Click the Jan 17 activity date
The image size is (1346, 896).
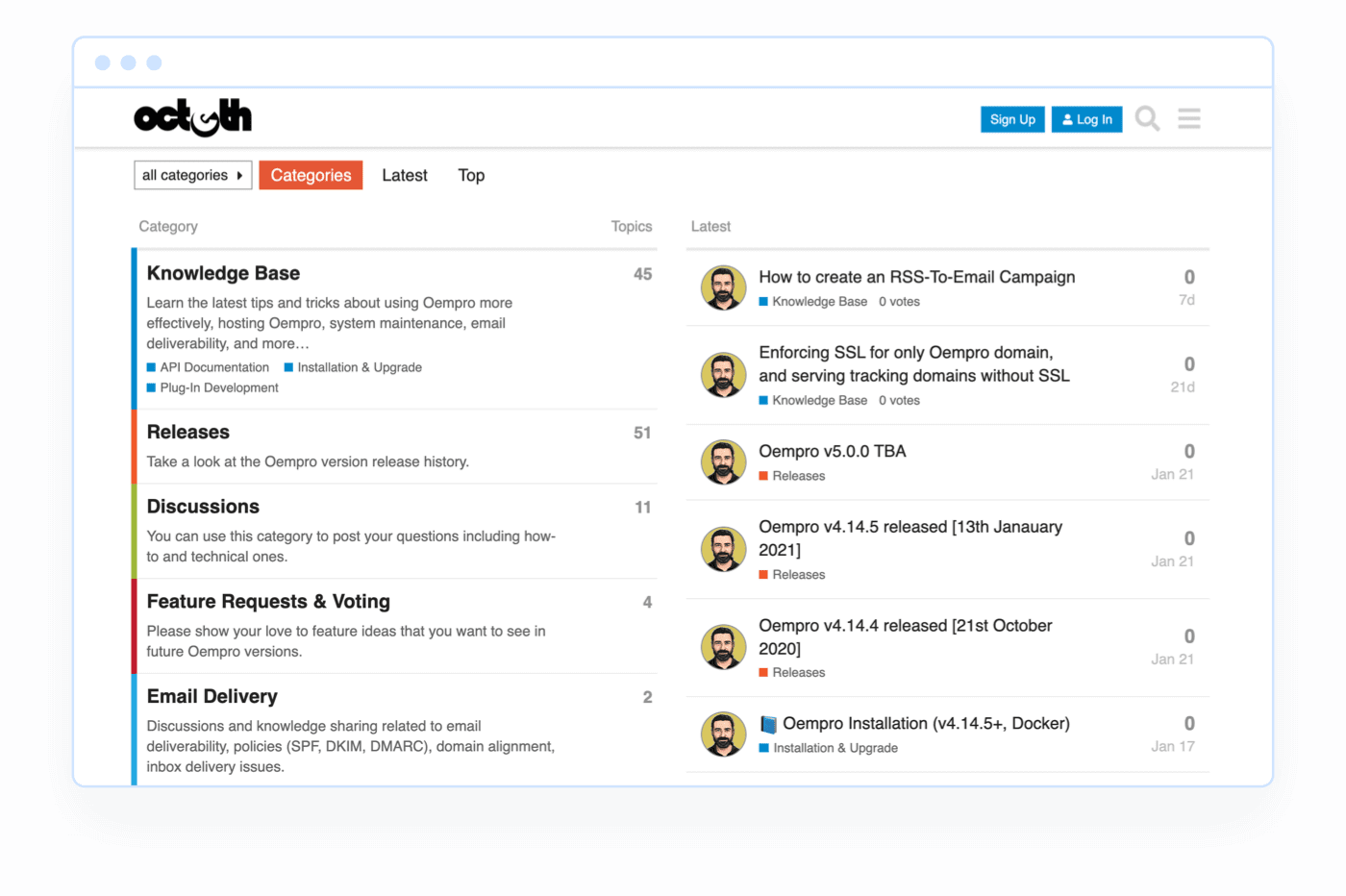point(1173,746)
